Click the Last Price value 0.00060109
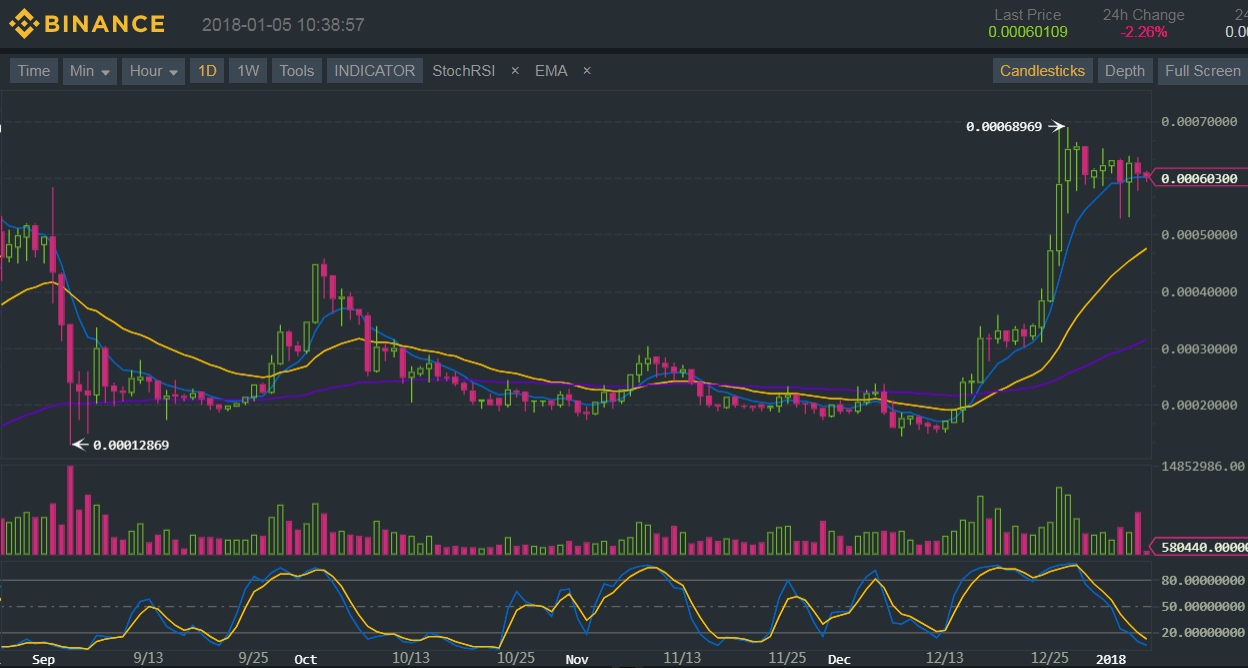The width and height of the screenshot is (1248, 668). tap(1028, 32)
